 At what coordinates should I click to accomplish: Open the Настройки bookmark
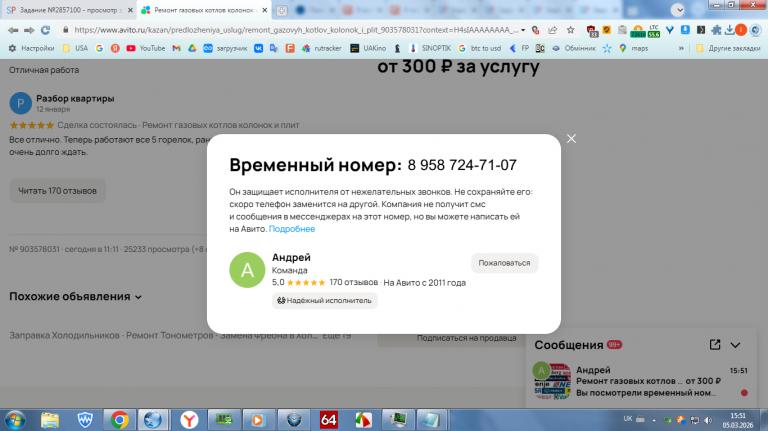point(31,48)
